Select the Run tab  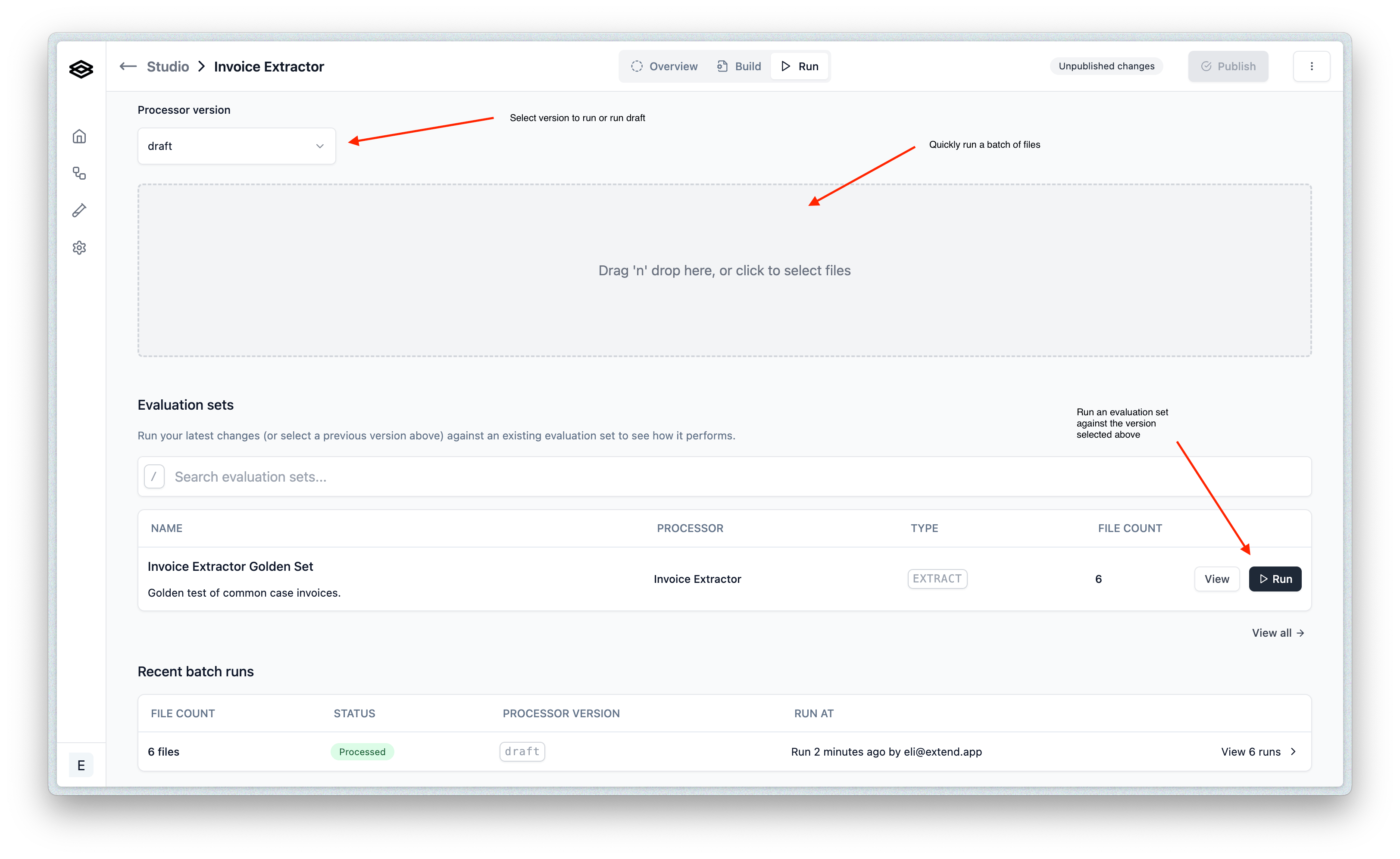pyautogui.click(x=800, y=66)
